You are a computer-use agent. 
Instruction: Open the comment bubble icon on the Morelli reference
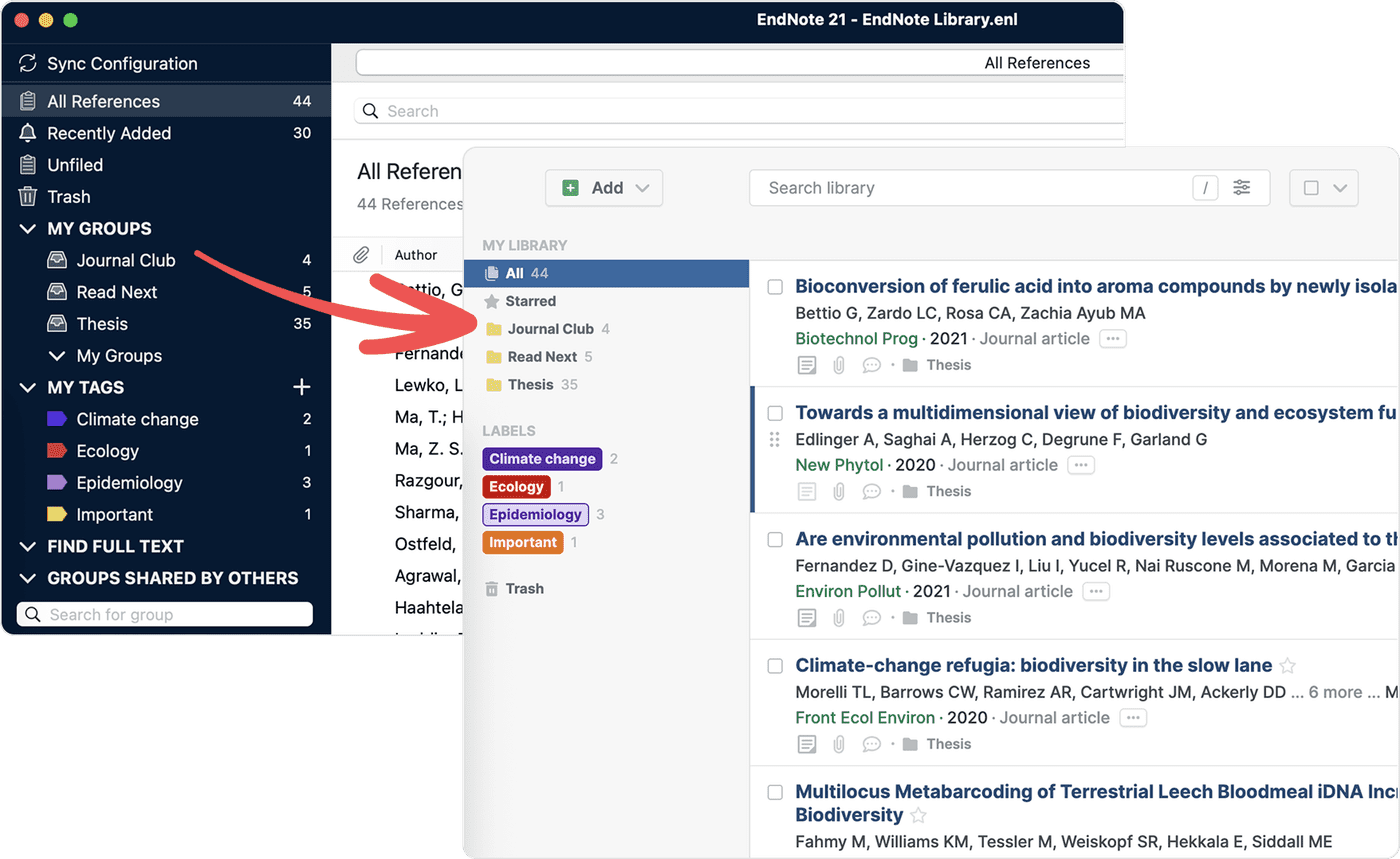[871, 743]
